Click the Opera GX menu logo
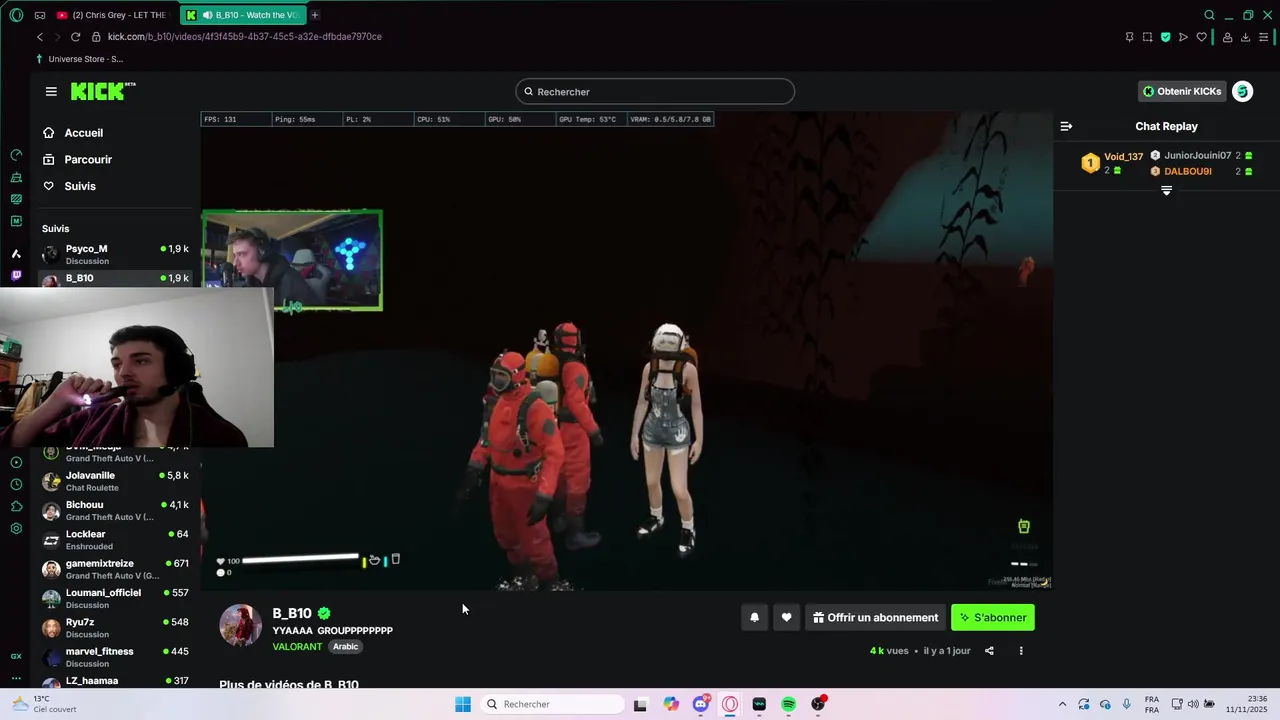Viewport: 1280px width, 720px height. point(16,15)
